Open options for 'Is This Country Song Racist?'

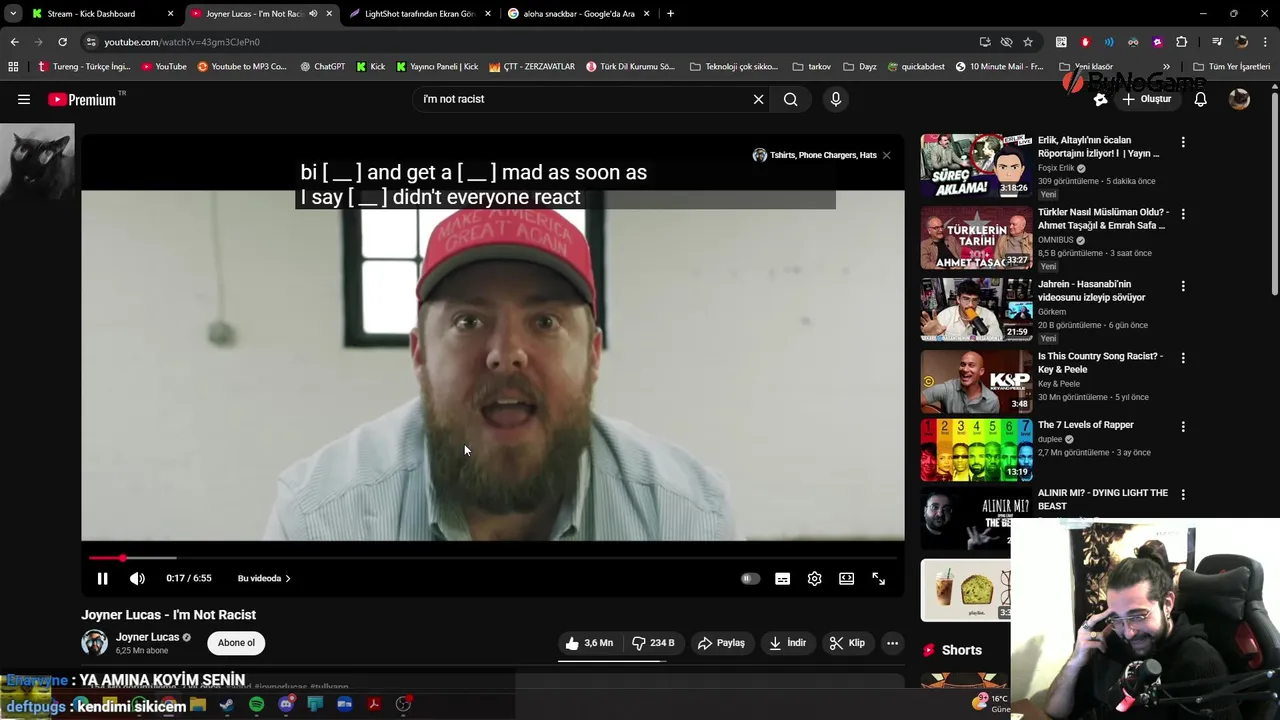tap(1183, 358)
